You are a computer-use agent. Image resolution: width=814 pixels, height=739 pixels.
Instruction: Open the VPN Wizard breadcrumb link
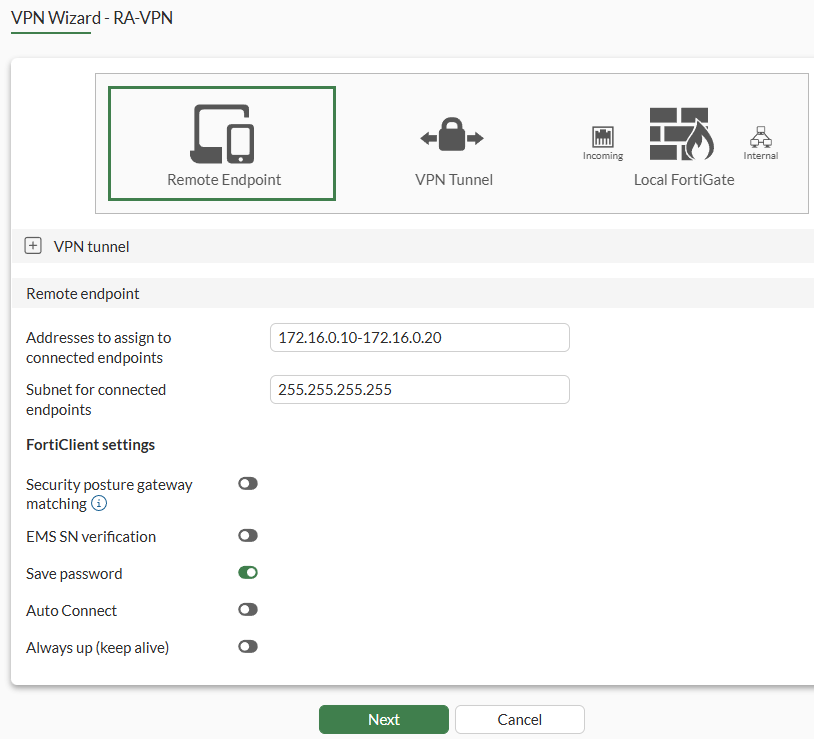pyautogui.click(x=52, y=17)
